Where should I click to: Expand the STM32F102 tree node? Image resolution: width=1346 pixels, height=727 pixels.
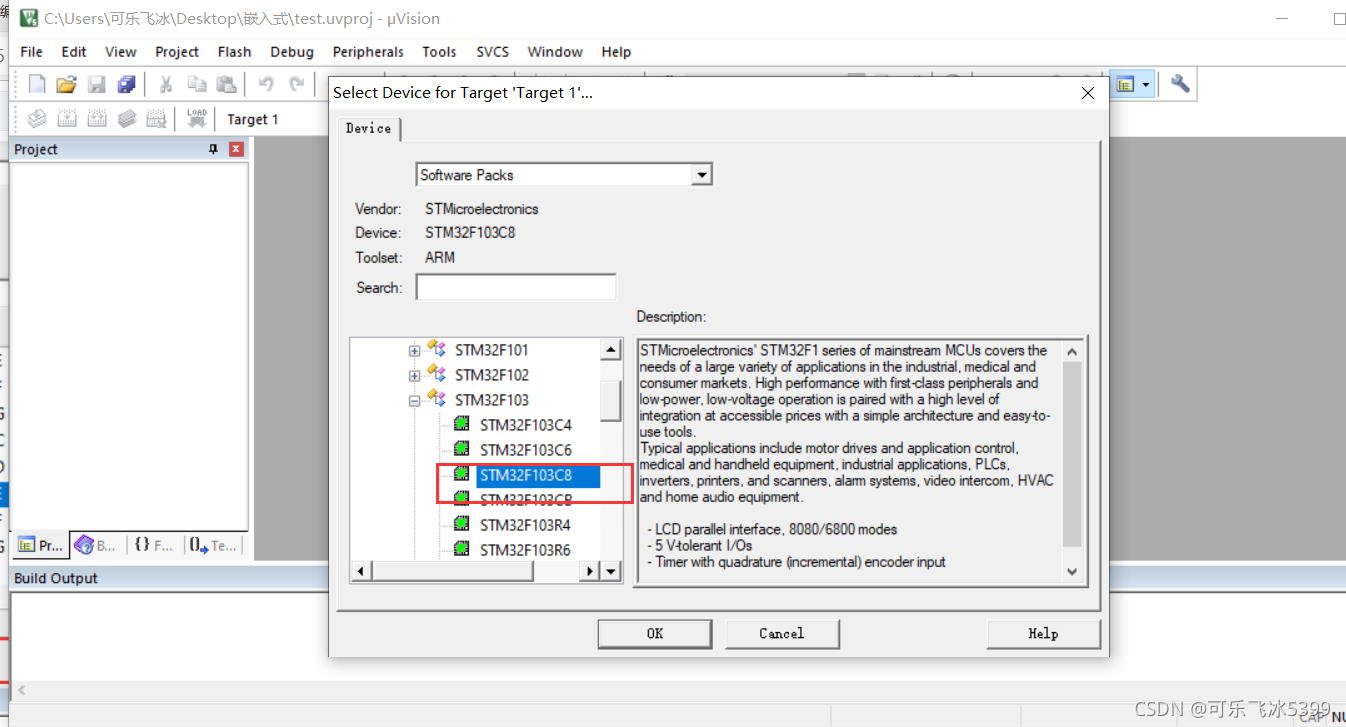[414, 375]
